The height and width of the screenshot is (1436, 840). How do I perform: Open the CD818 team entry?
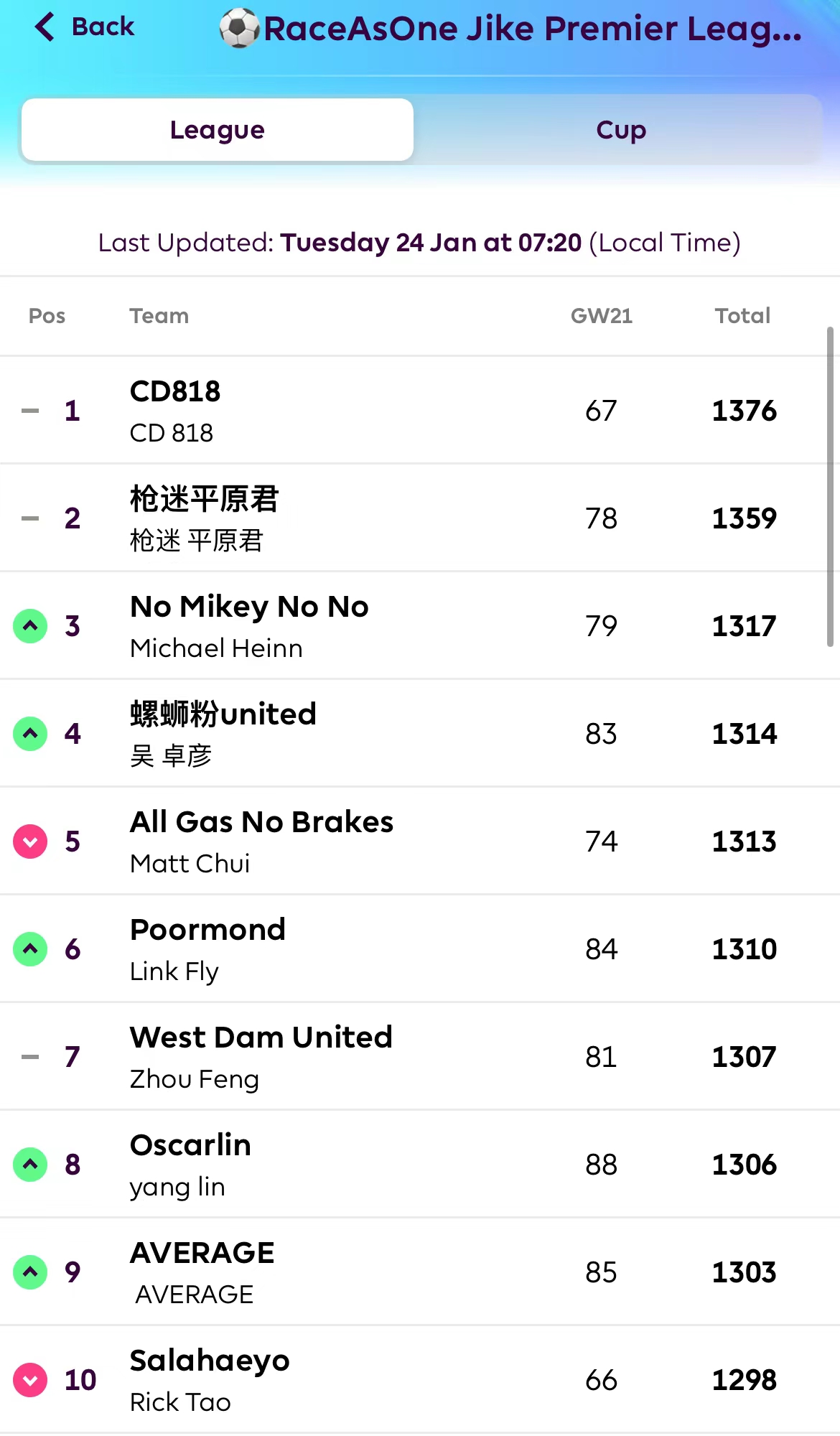pyautogui.click(x=175, y=392)
